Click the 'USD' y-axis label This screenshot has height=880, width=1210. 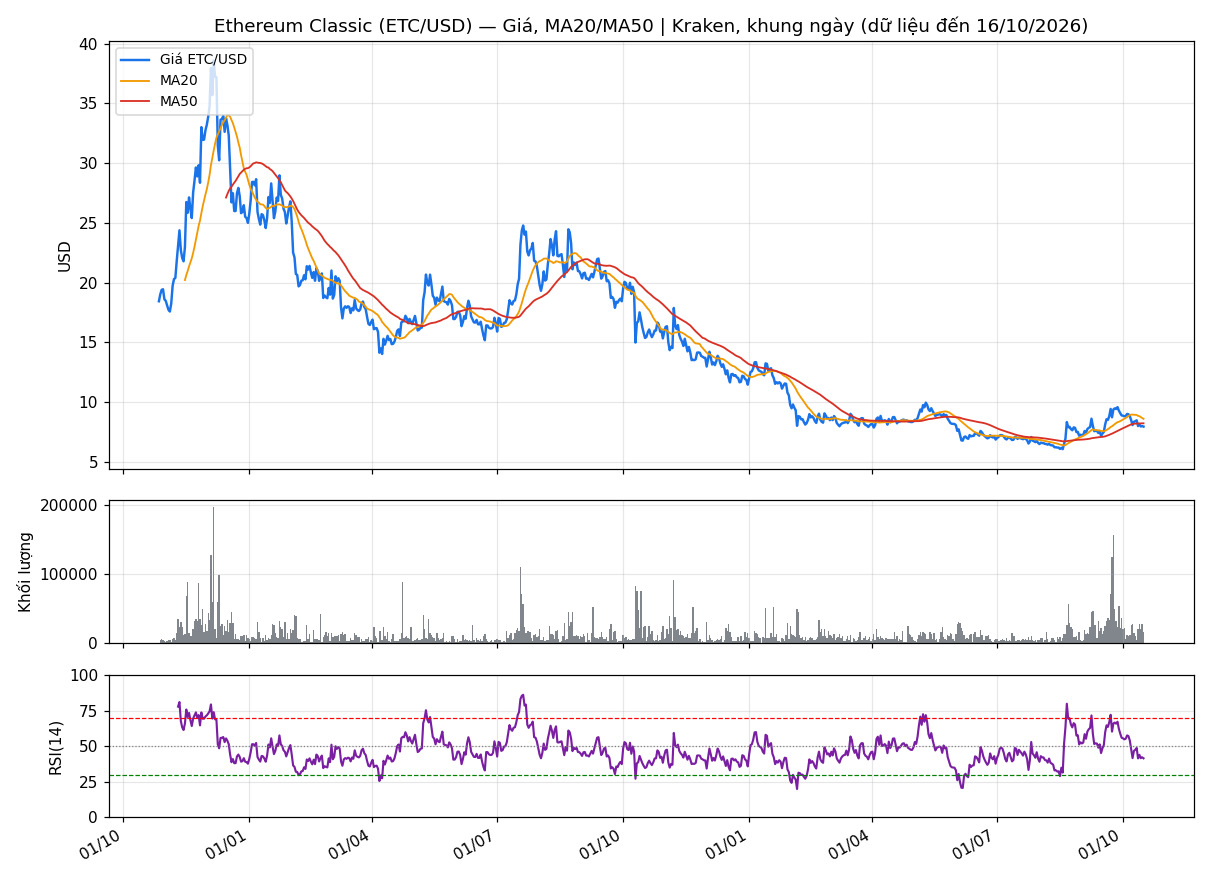point(65,256)
